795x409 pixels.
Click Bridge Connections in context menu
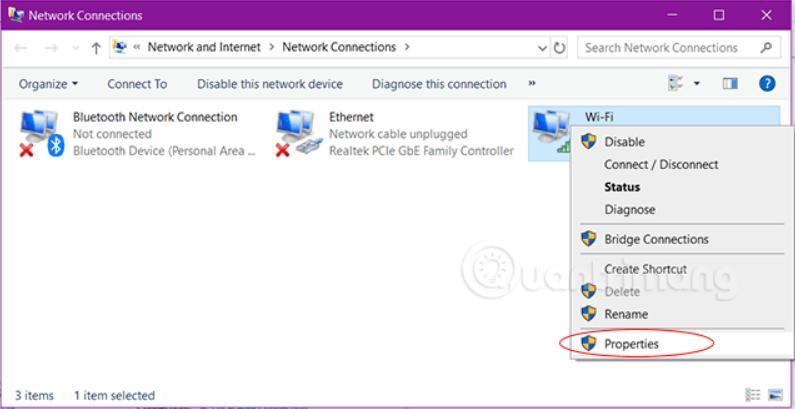[656, 239]
